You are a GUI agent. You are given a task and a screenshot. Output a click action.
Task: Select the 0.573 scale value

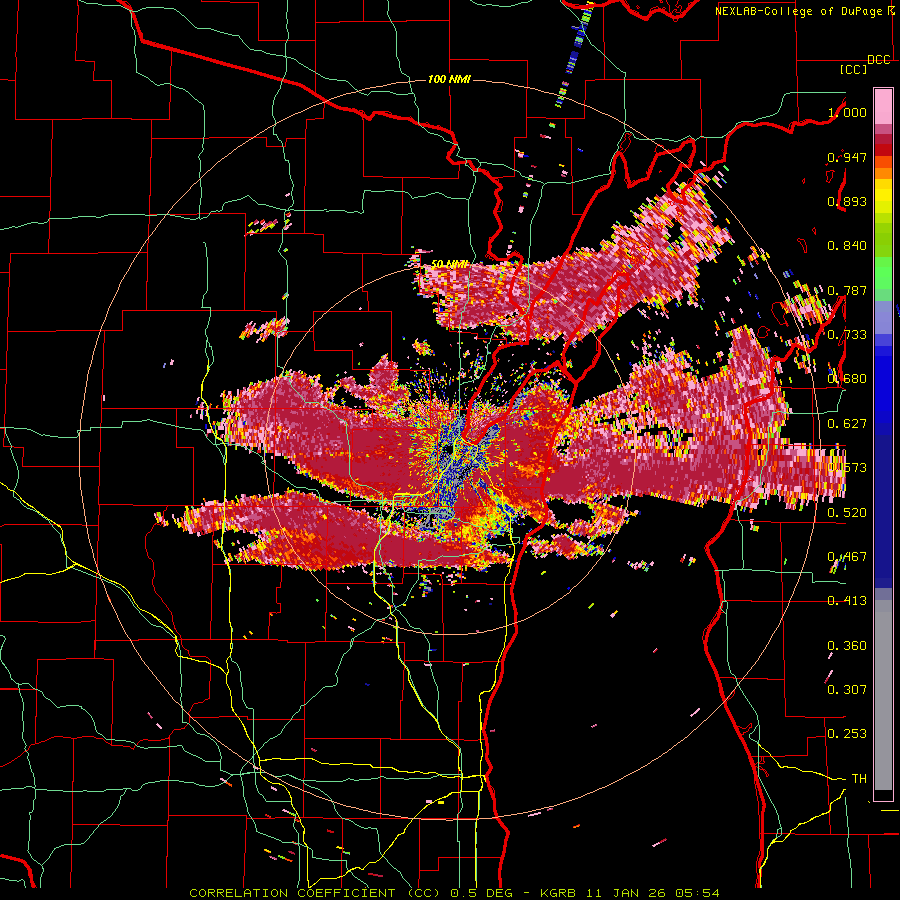847,468
